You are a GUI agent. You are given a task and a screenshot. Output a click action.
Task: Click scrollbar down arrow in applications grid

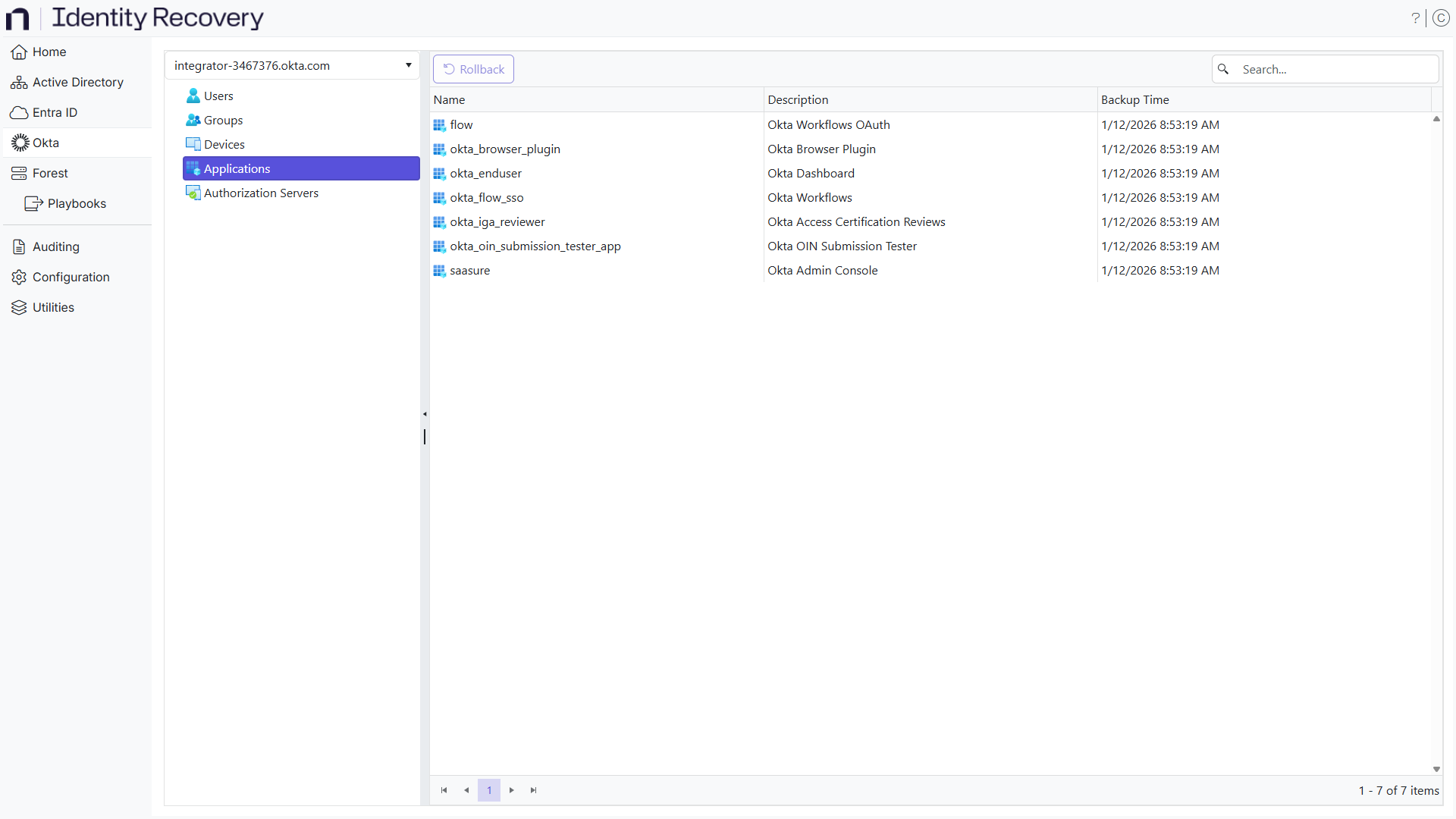tap(1436, 769)
